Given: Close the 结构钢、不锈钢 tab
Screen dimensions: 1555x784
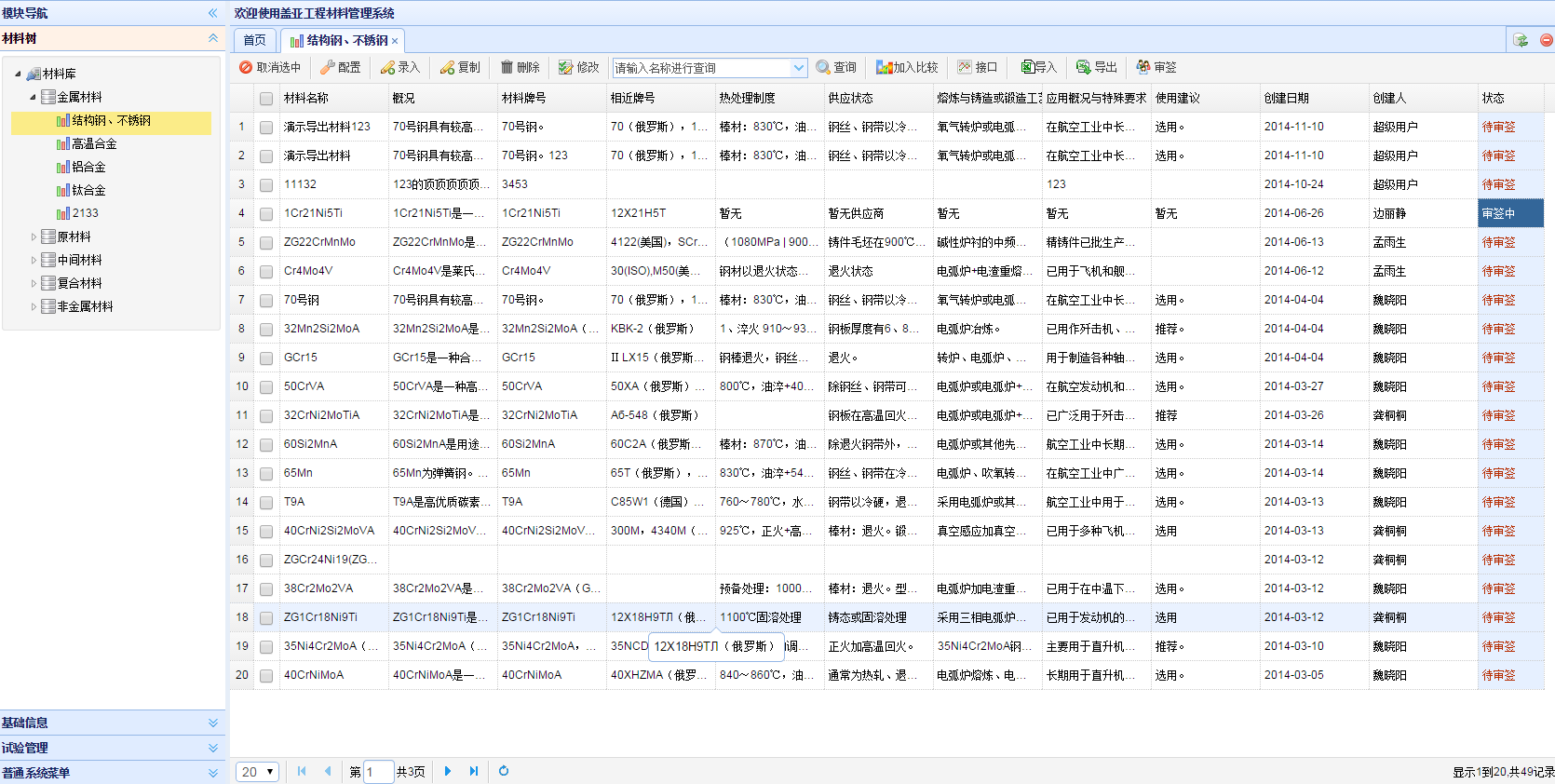Looking at the screenshot, I should (x=395, y=41).
